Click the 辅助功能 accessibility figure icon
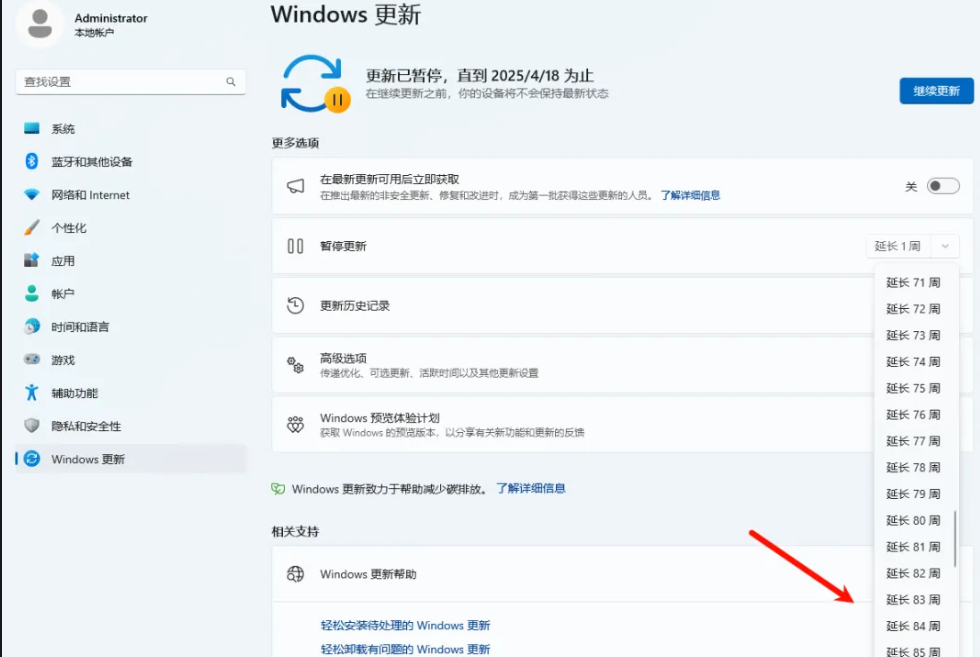The height and width of the screenshot is (657, 980). [x=32, y=393]
